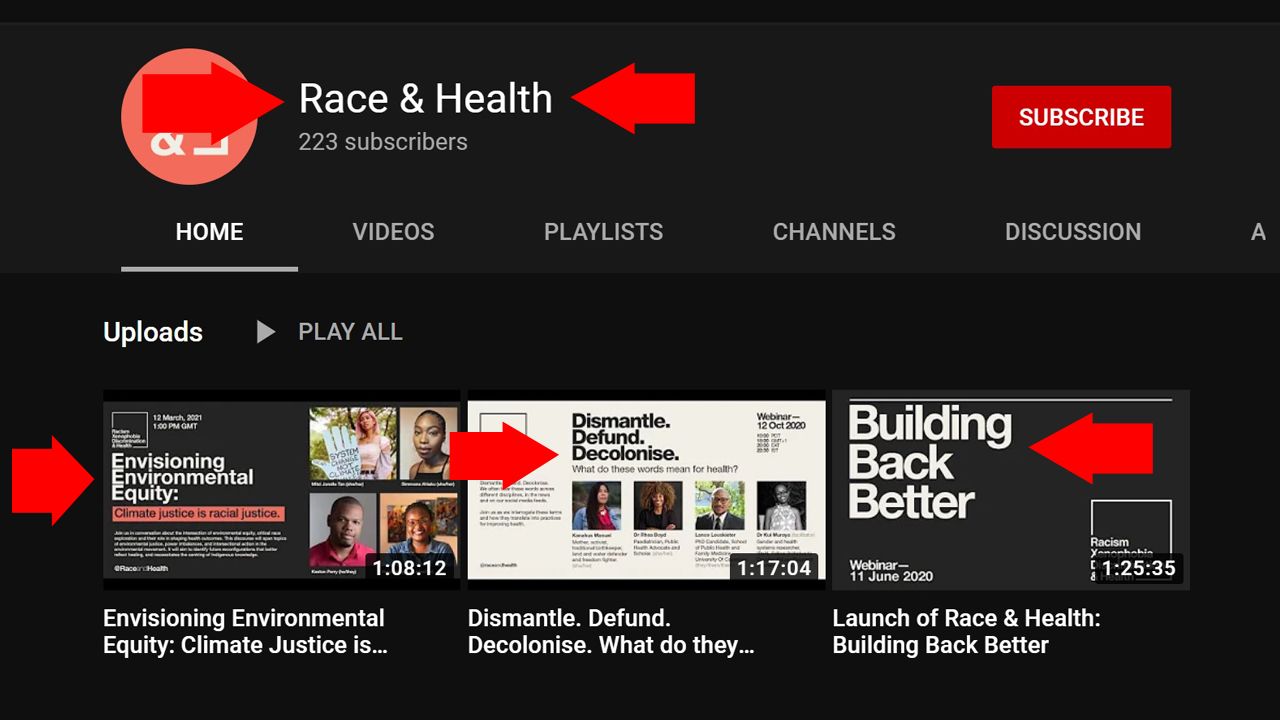Click the Uploads section heading
Image resolution: width=1280 pixels, height=720 pixels.
(x=153, y=332)
